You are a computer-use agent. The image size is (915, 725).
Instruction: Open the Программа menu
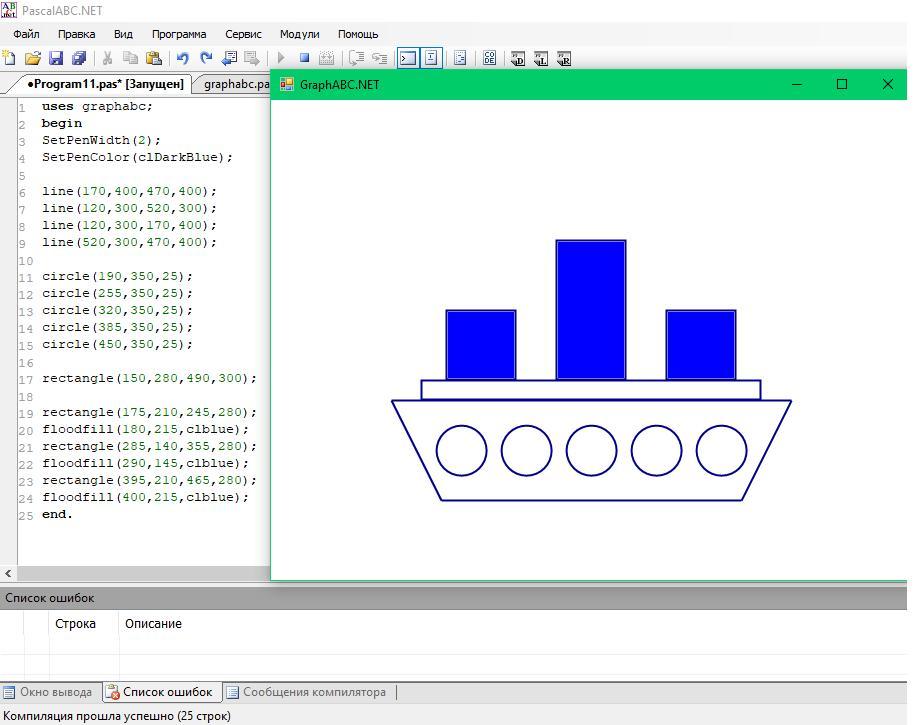pyautogui.click(x=179, y=34)
